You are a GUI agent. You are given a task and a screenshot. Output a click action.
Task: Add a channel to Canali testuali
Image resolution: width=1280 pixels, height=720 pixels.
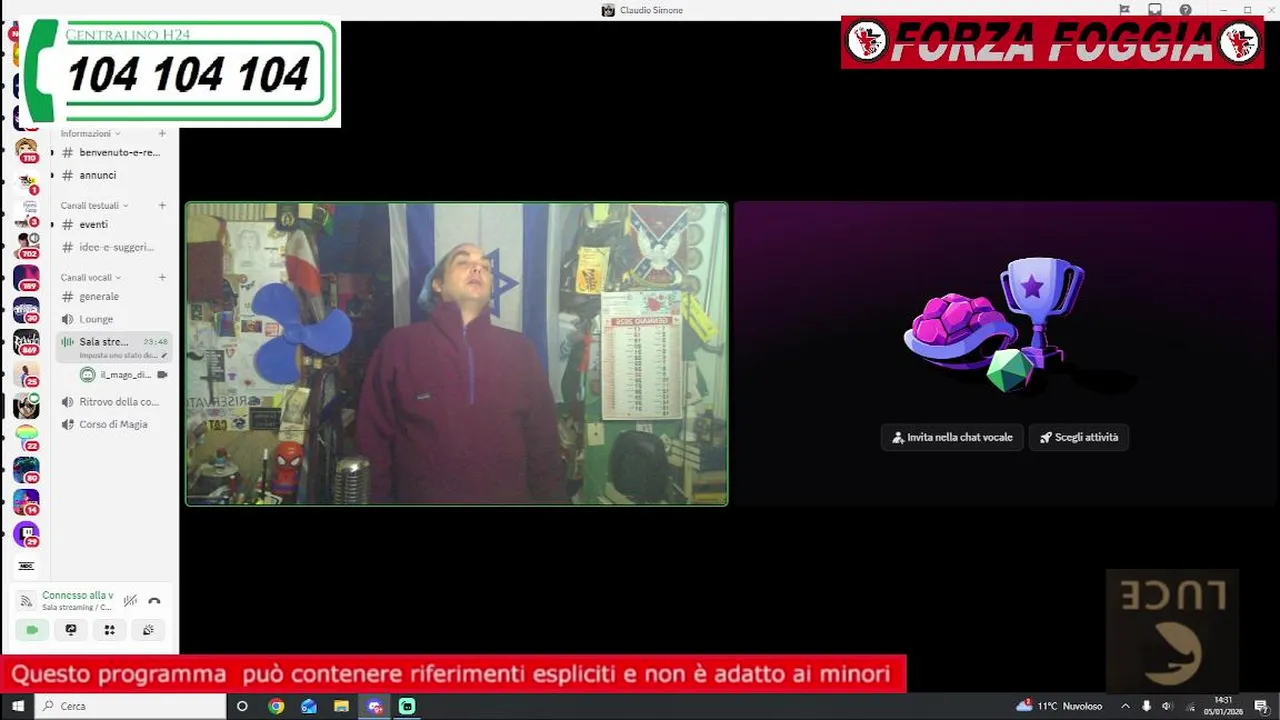click(x=162, y=205)
